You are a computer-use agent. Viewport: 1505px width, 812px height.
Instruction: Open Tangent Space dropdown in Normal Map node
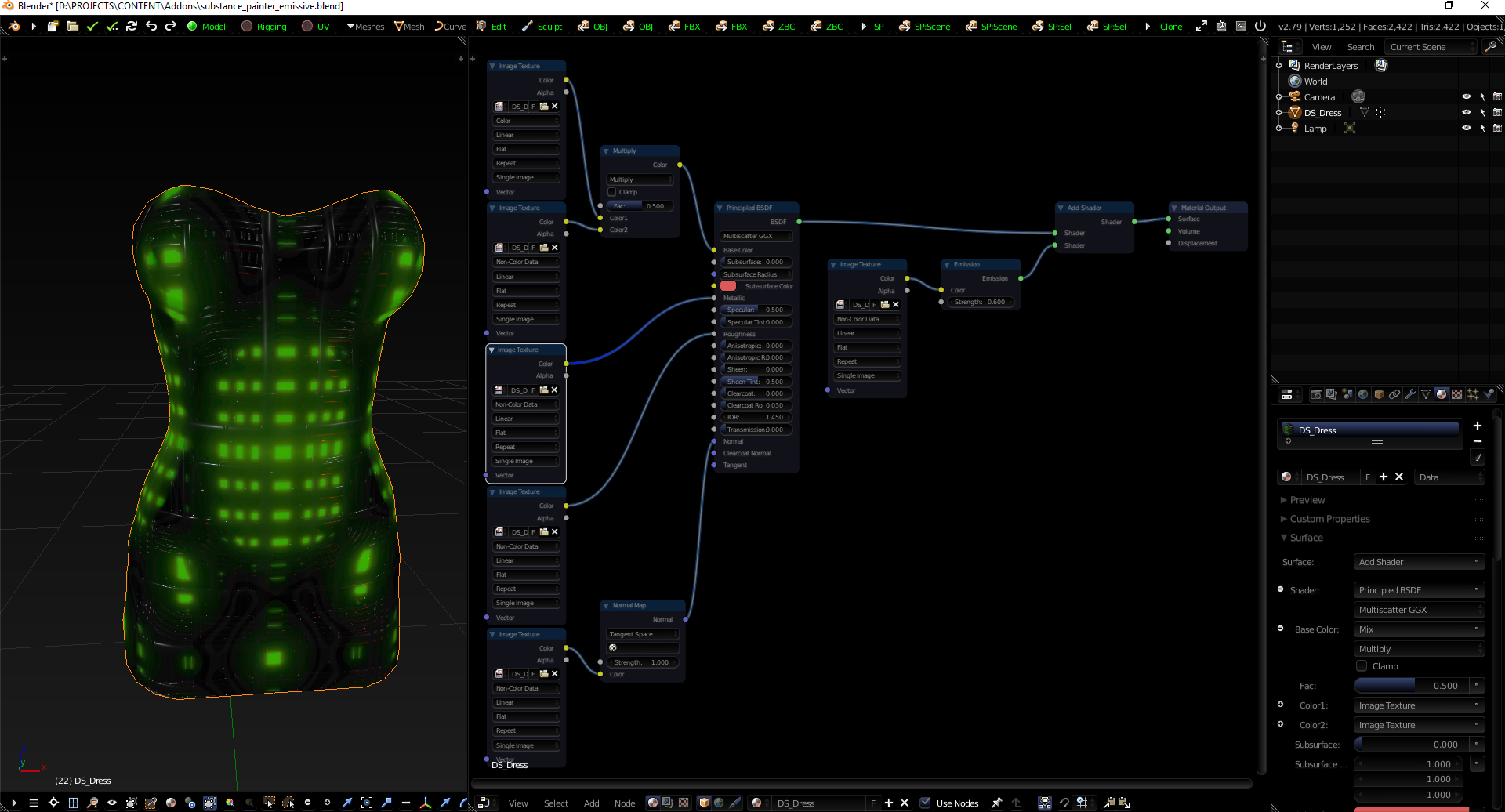(x=643, y=634)
